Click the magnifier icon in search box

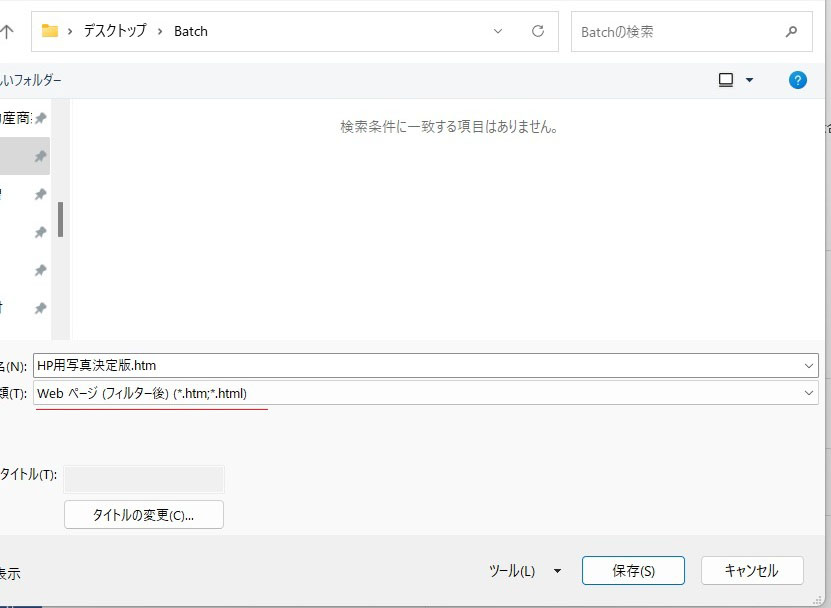[x=792, y=32]
